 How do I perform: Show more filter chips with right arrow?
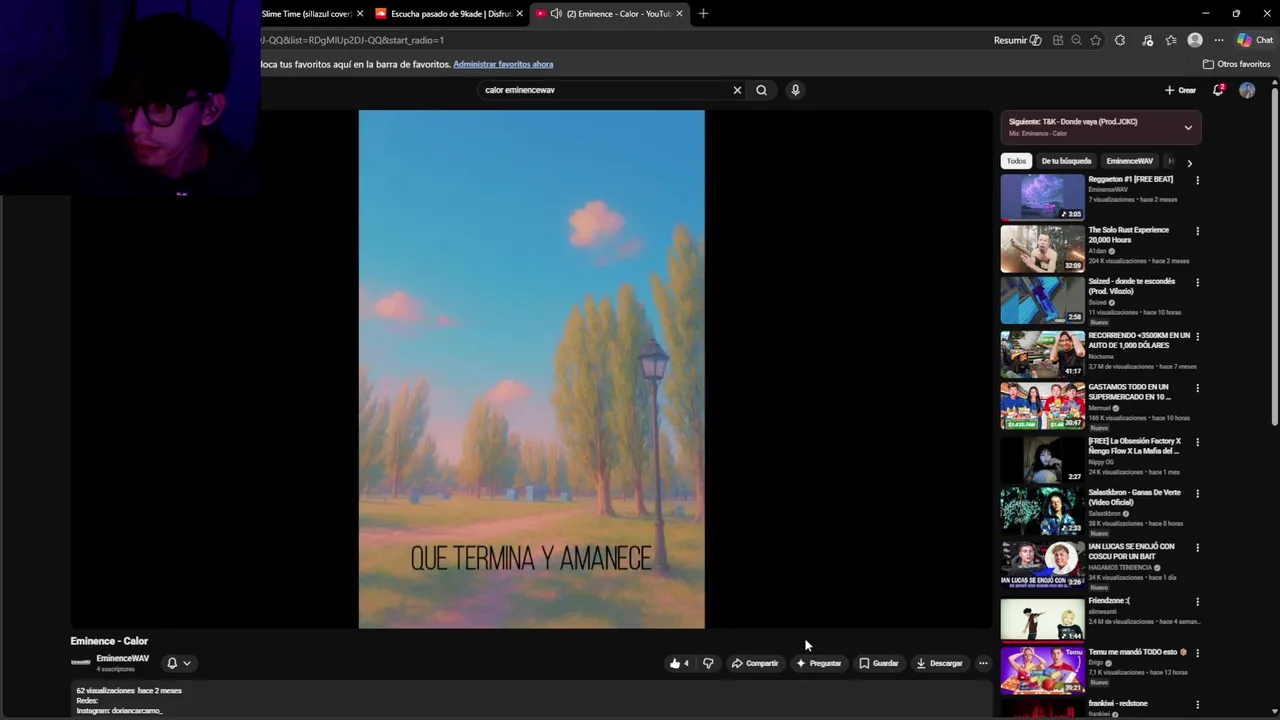(x=1189, y=162)
